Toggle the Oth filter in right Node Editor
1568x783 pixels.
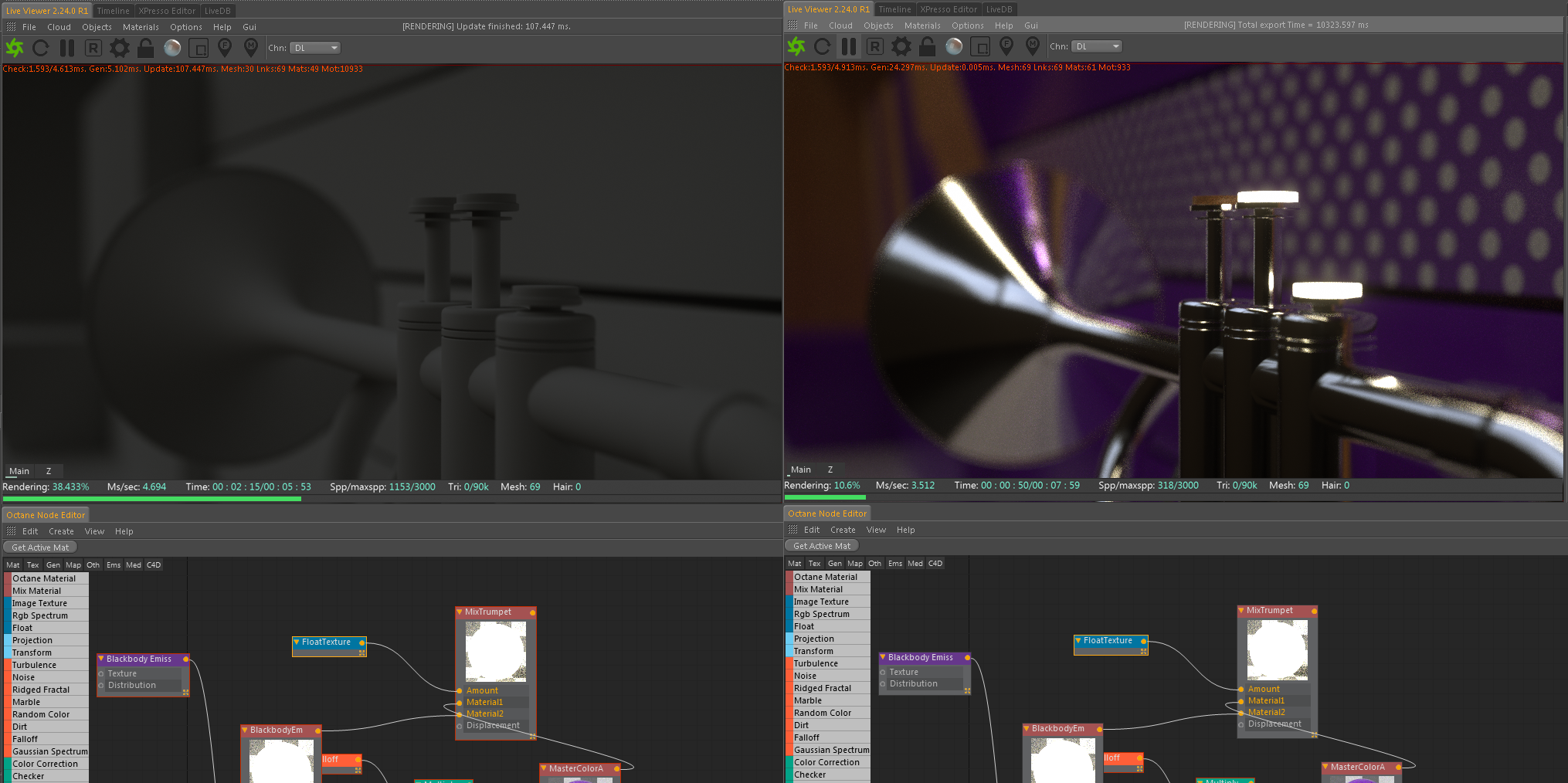[874, 564]
